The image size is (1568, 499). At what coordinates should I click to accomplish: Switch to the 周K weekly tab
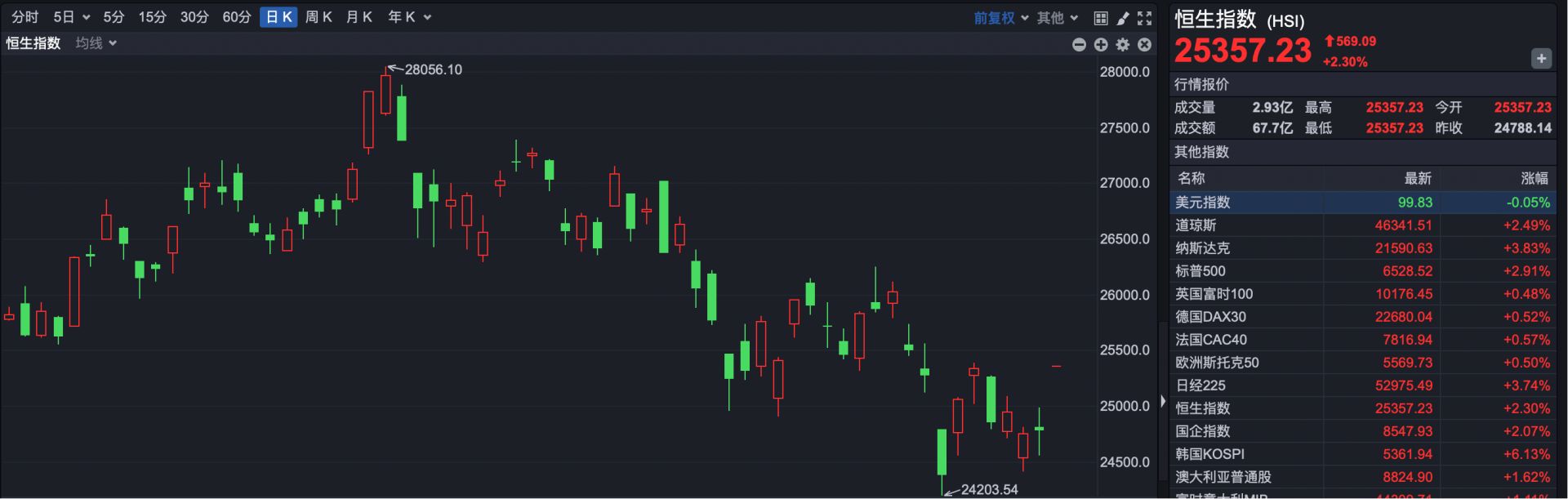pyautogui.click(x=318, y=17)
